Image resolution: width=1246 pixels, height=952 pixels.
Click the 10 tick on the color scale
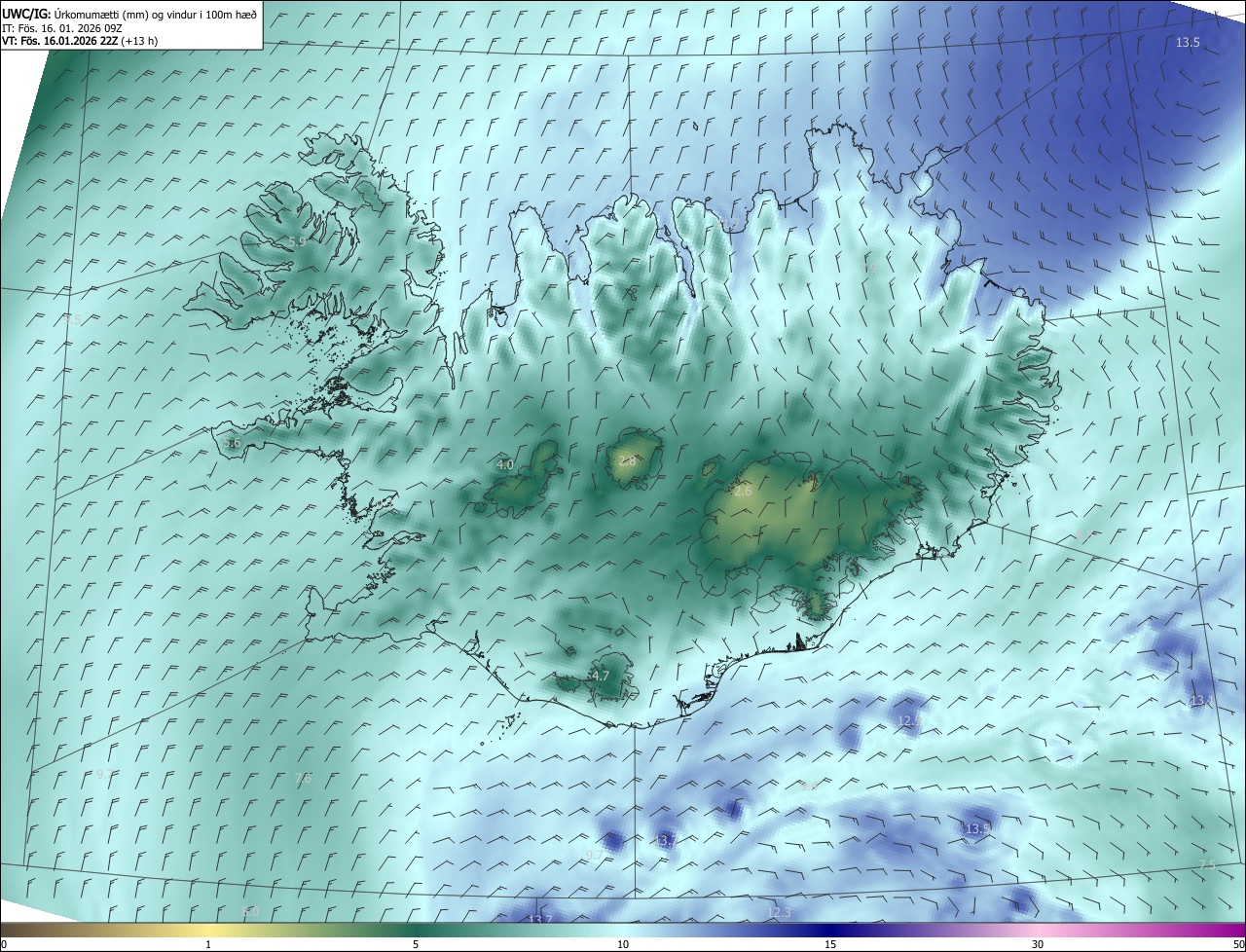coord(623,944)
